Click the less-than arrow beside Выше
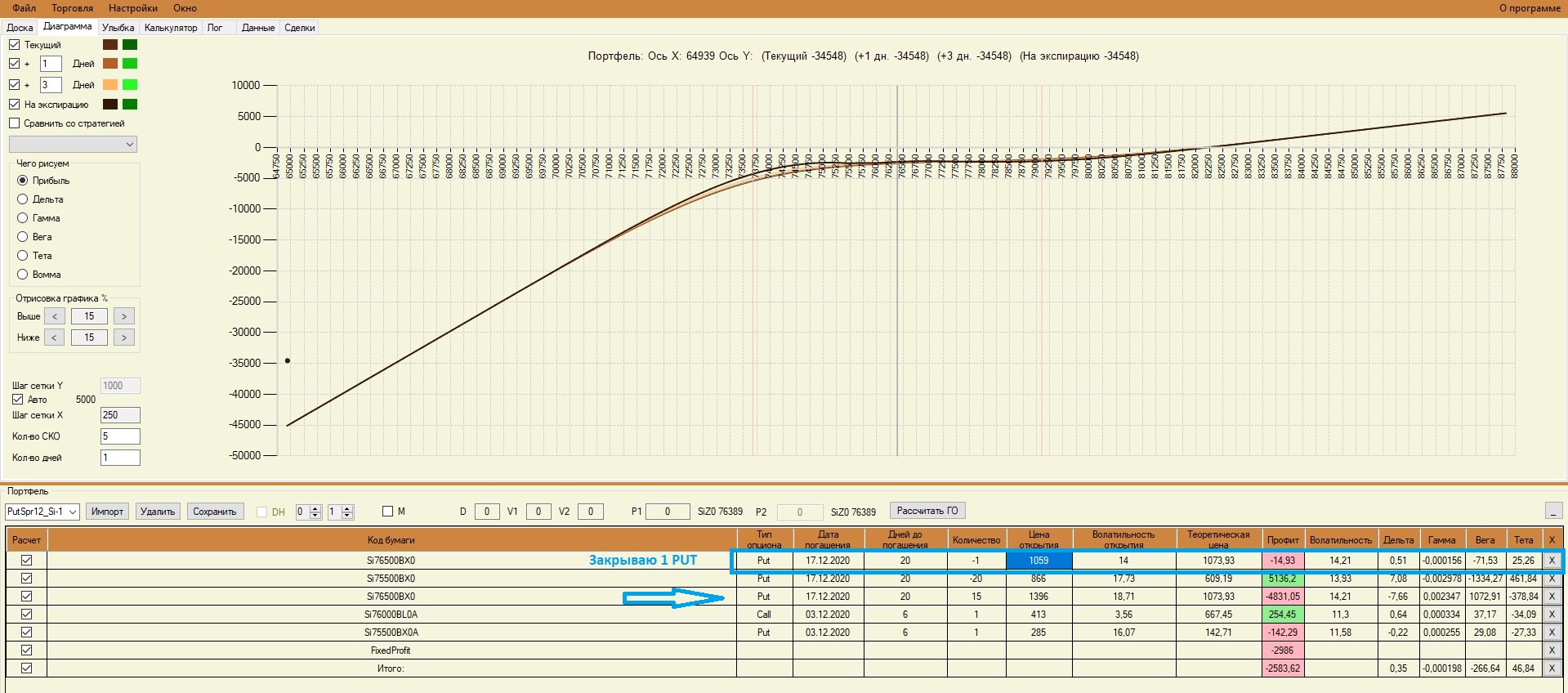The width and height of the screenshot is (1568, 693). click(x=55, y=316)
